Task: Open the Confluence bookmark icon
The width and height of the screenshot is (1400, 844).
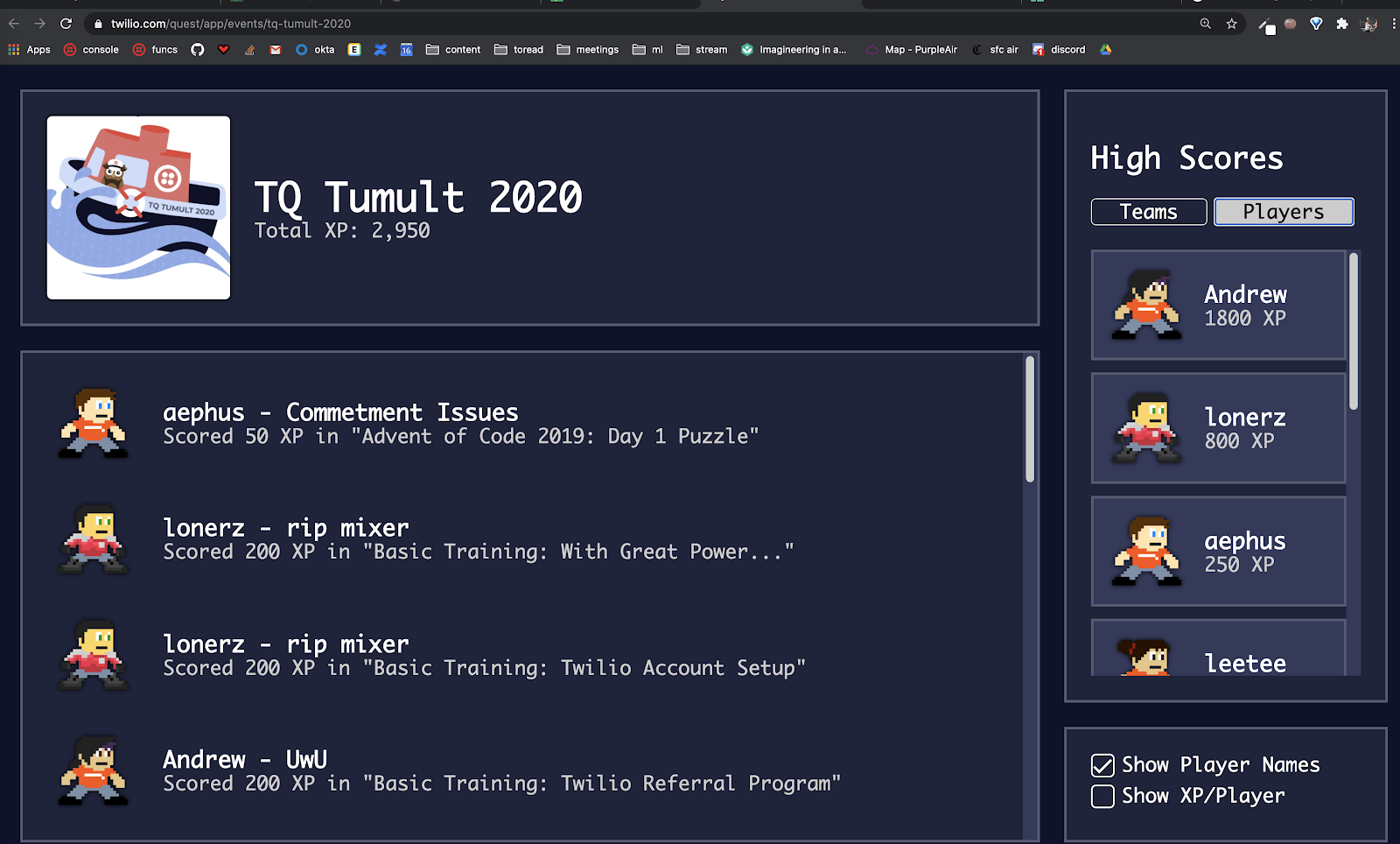Action: (x=381, y=50)
